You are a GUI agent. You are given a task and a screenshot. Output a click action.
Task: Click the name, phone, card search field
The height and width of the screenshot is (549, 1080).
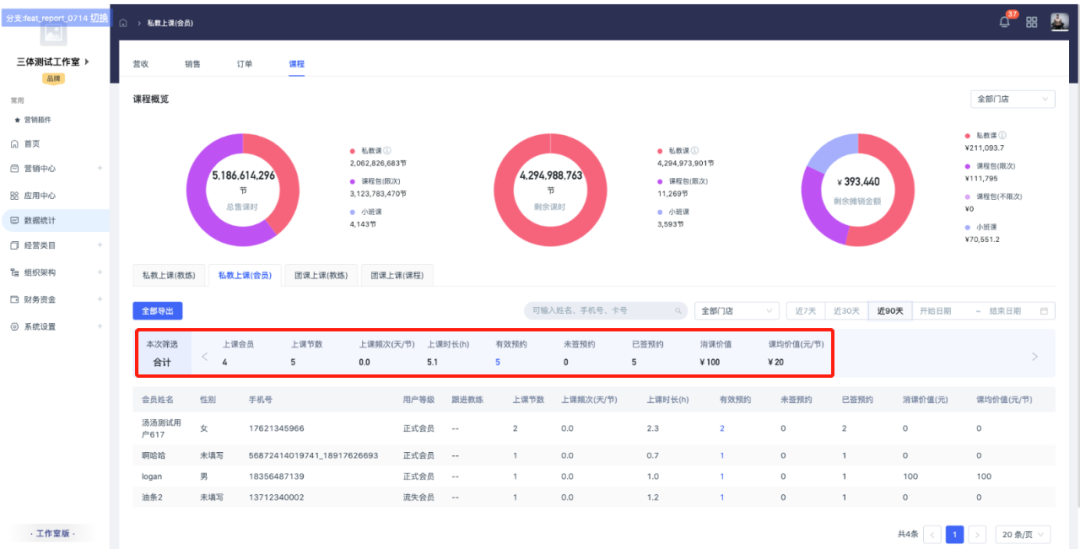[x=605, y=311]
